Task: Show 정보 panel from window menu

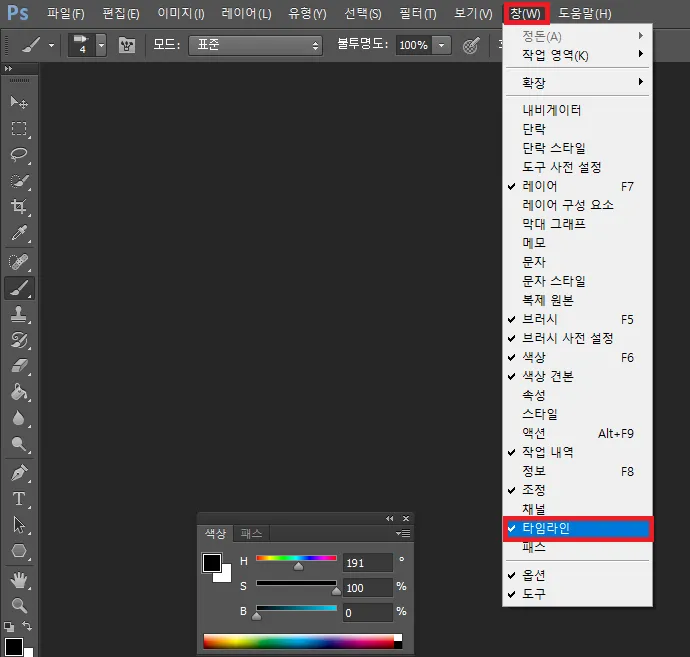Action: pos(577,471)
